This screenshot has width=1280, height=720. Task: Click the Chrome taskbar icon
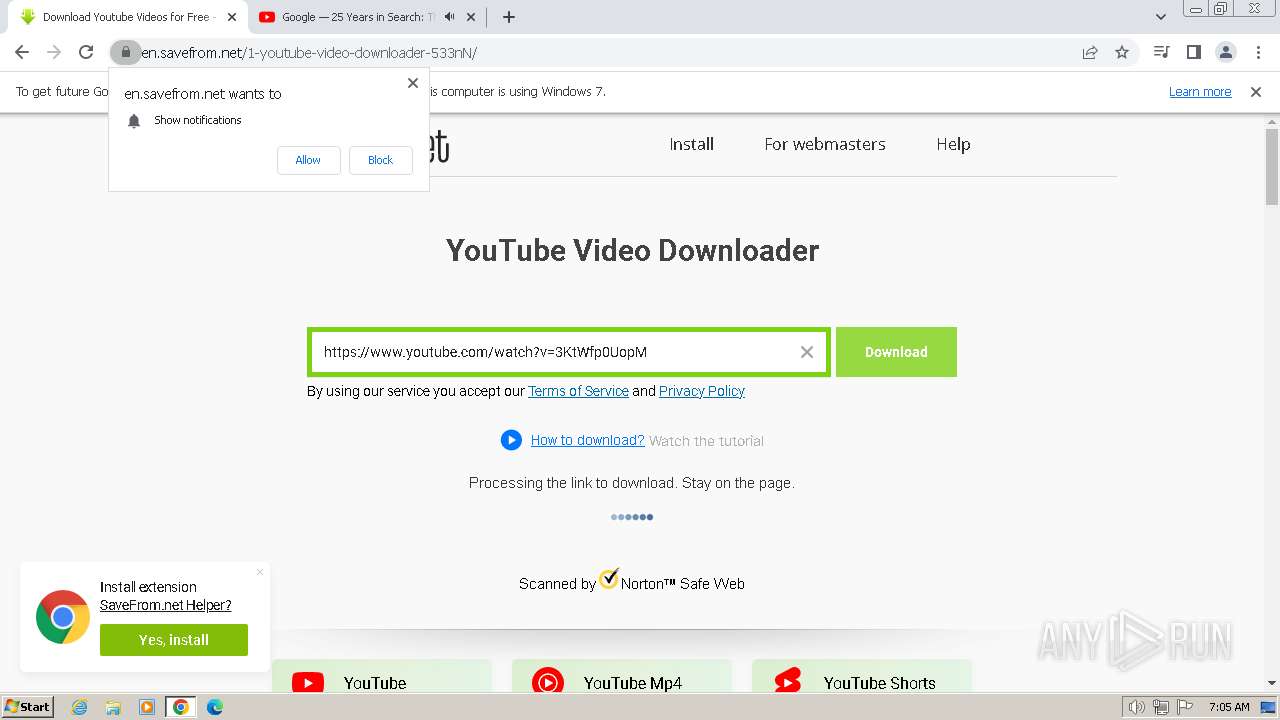tap(181, 707)
